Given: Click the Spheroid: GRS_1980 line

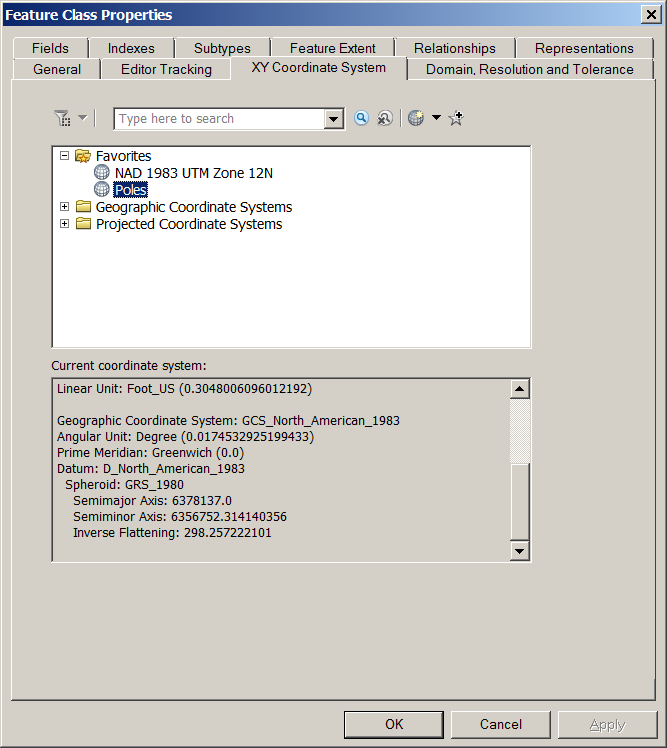Looking at the screenshot, I should (125, 485).
